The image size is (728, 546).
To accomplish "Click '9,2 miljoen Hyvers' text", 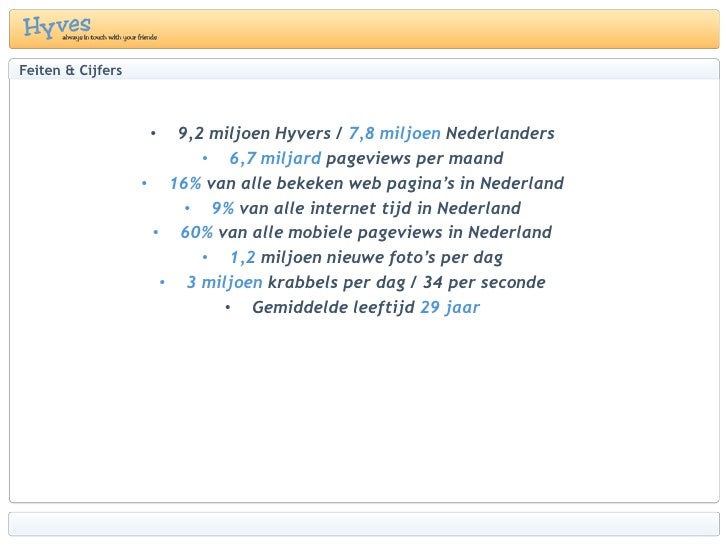I will (x=254, y=133).
